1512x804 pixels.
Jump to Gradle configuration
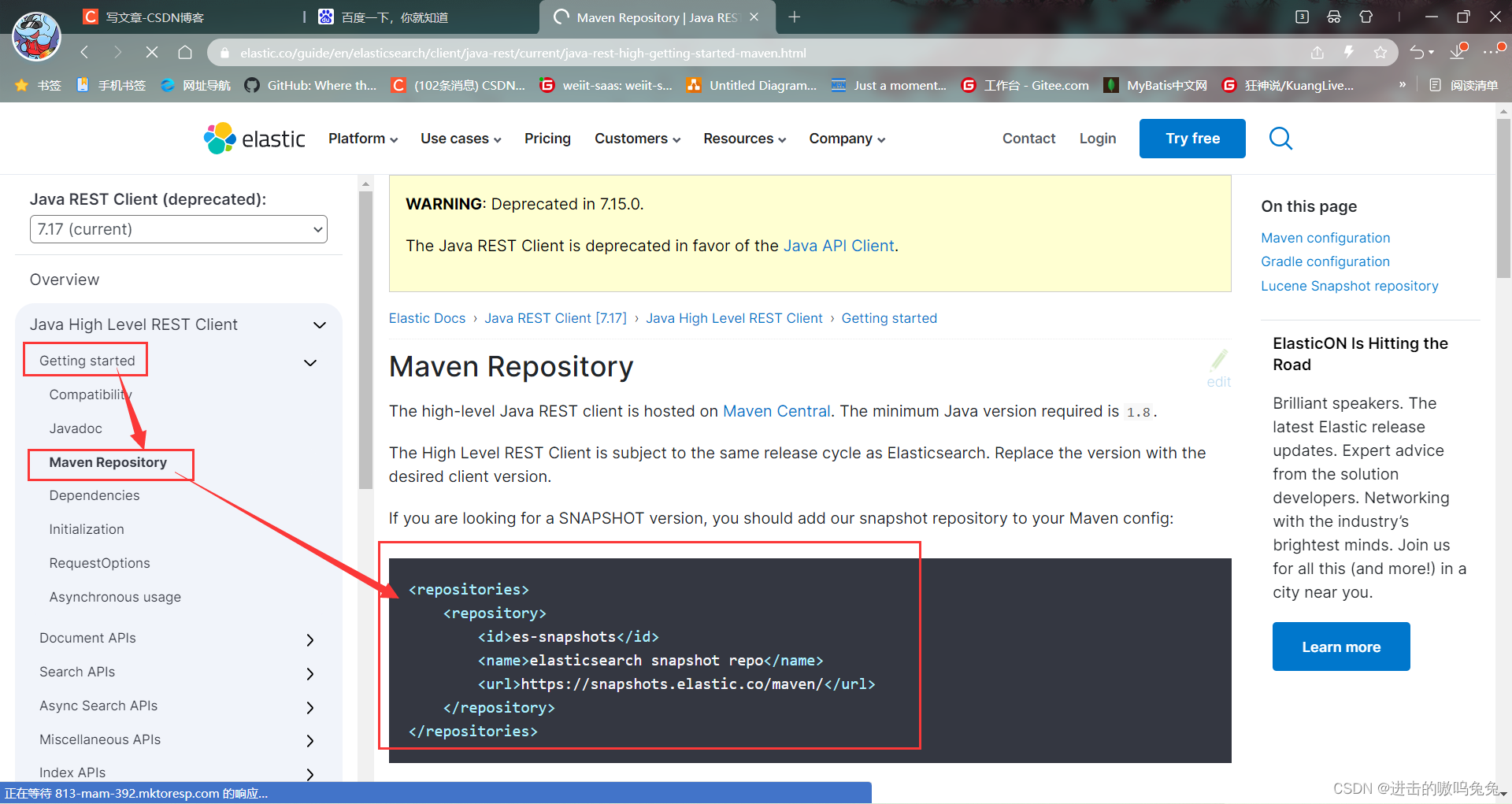tap(1325, 261)
